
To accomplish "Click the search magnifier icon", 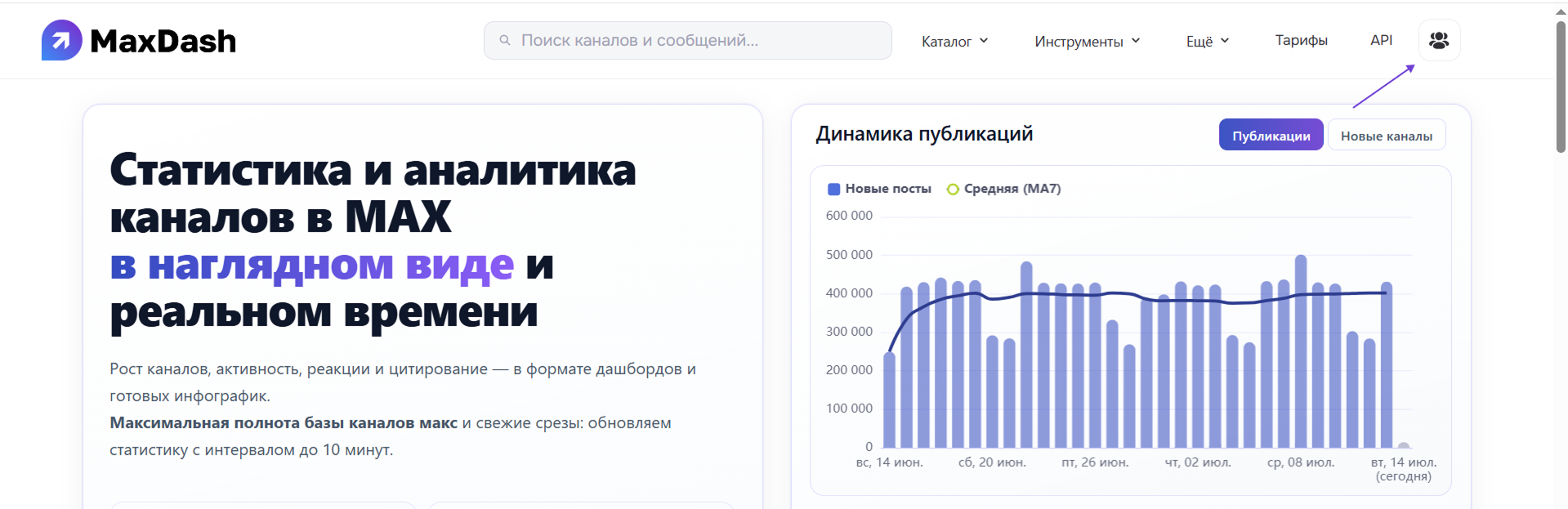I will click(x=505, y=40).
